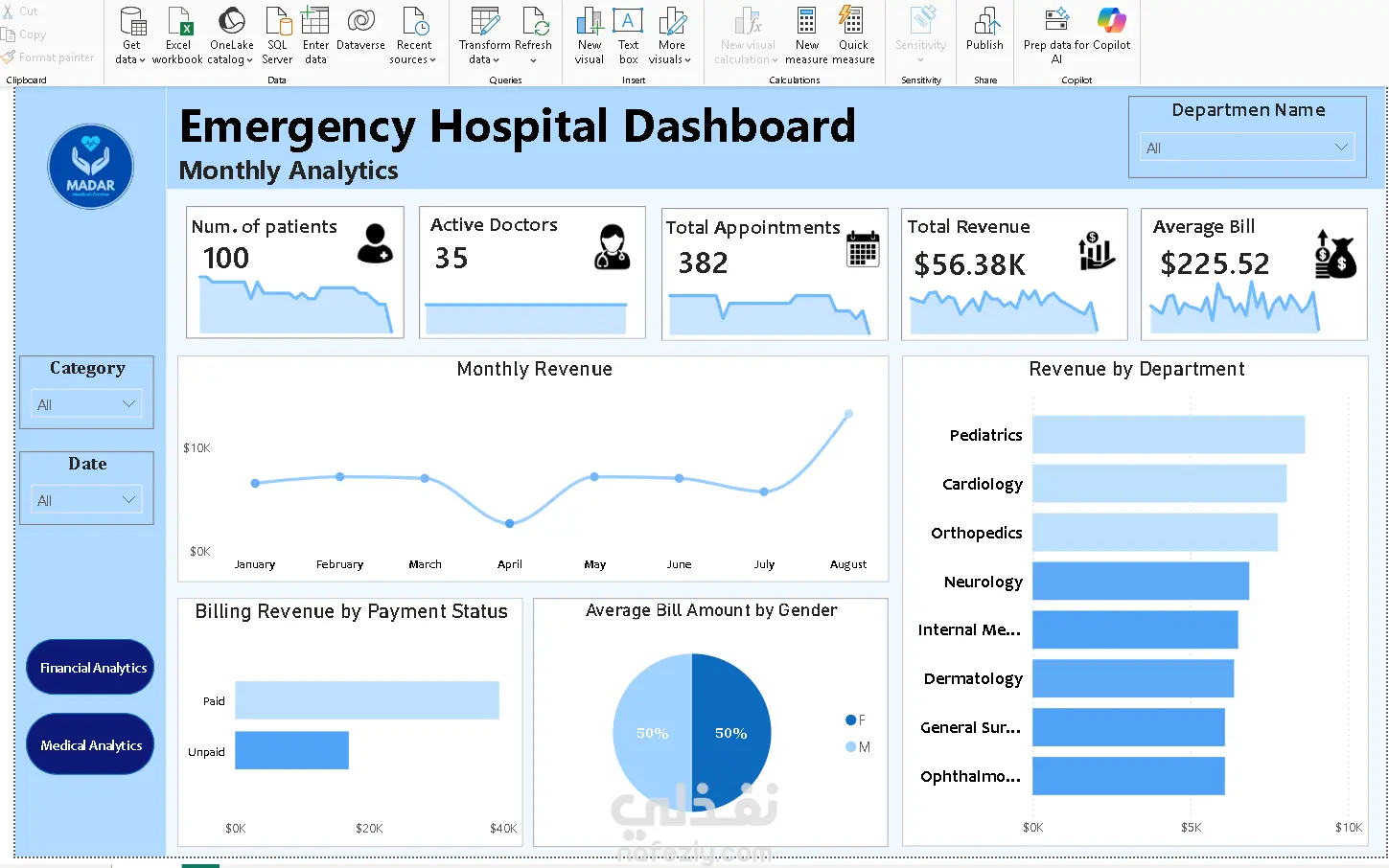Select the Paid bar in billing chart
The width and height of the screenshot is (1389, 868).
367,700
